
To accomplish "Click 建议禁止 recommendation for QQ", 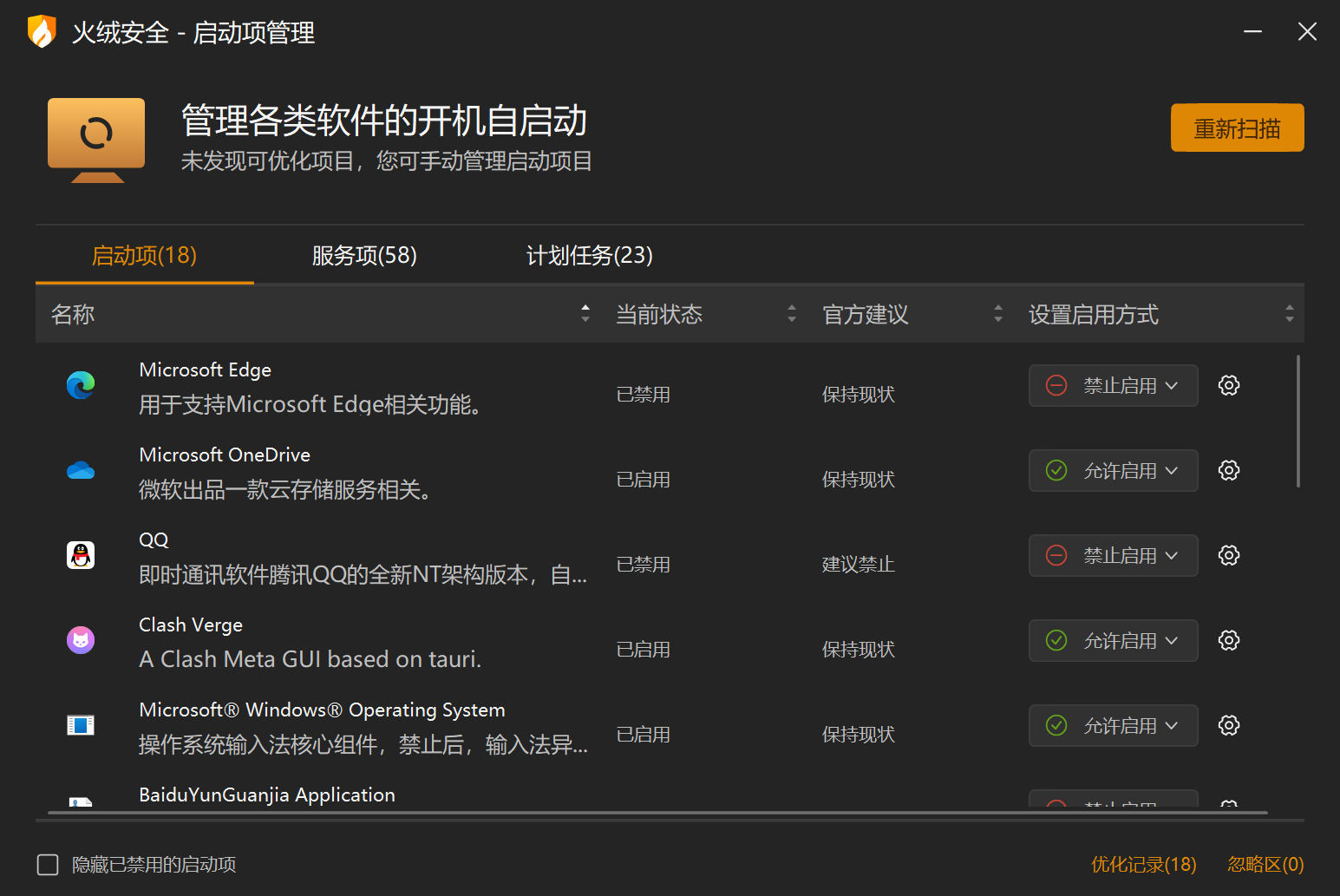I will point(859,565).
